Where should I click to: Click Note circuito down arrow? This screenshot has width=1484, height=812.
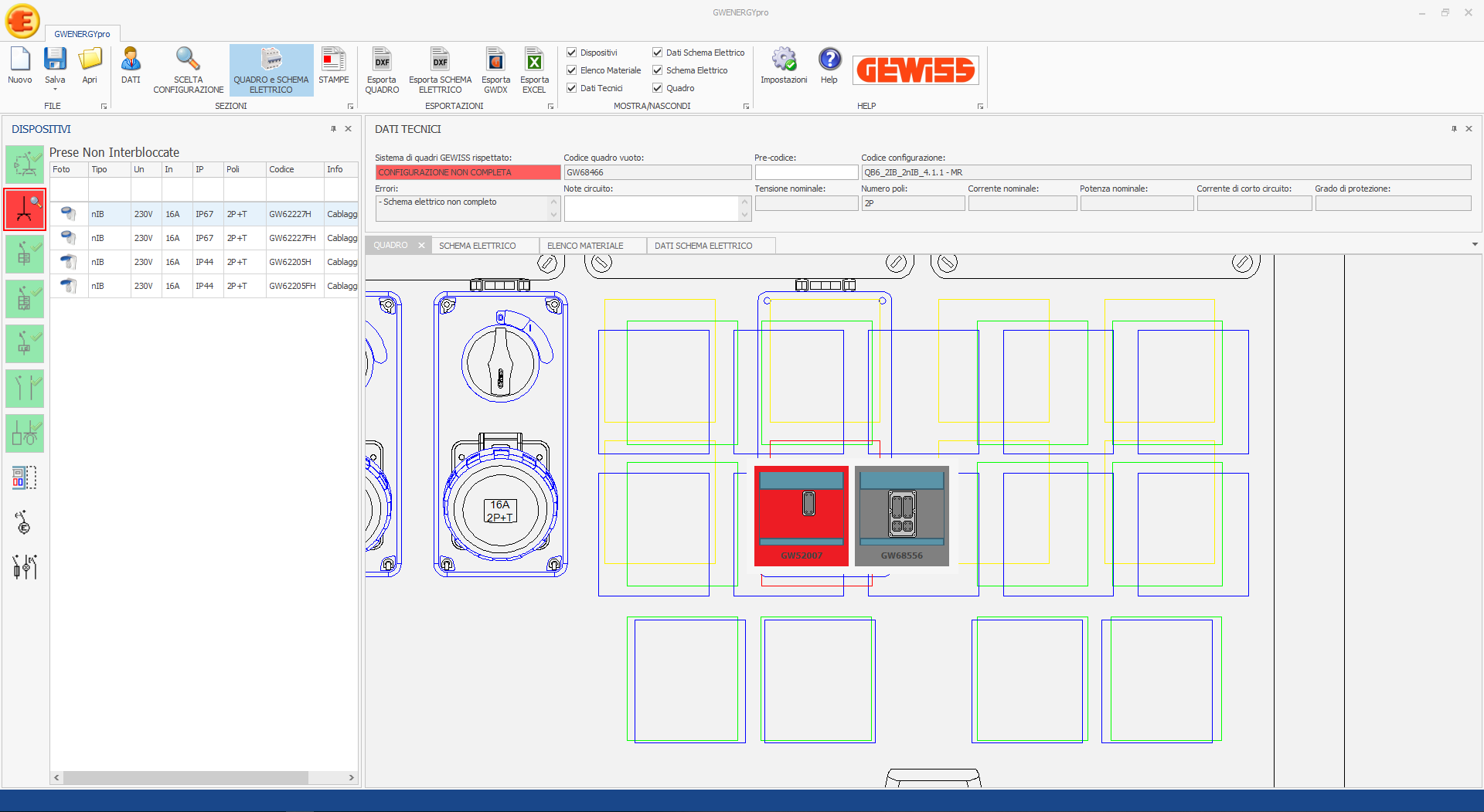click(x=744, y=215)
